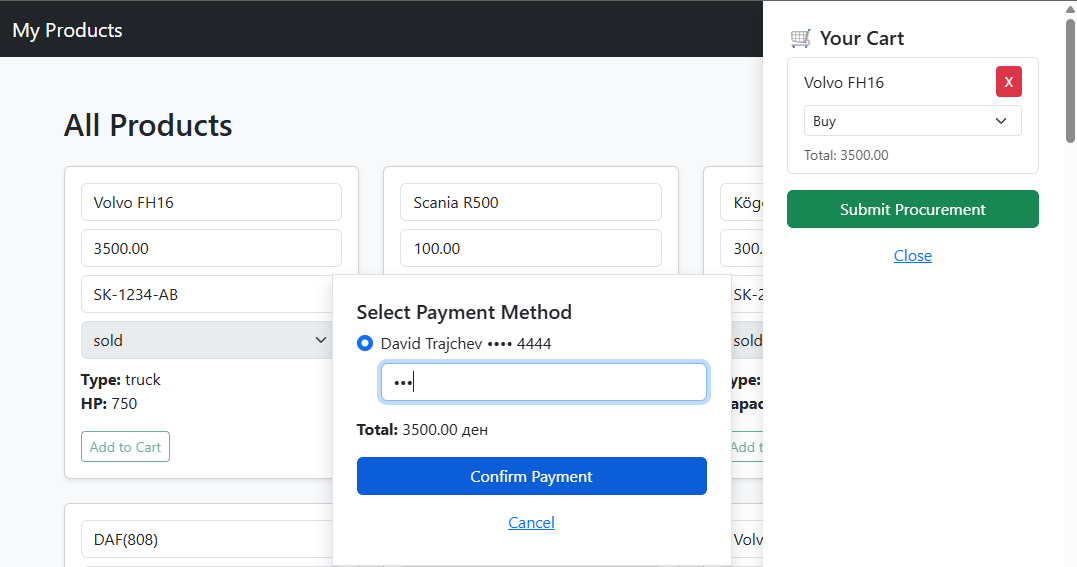Close the cart panel via Close link
Image resolution: width=1077 pixels, height=567 pixels.
[912, 256]
